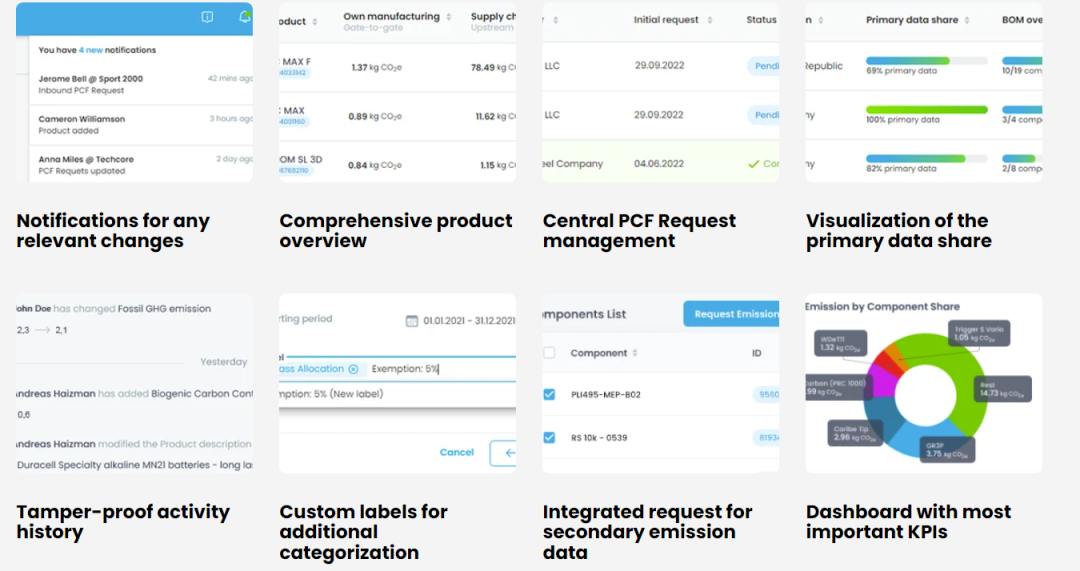
Task: Uncheck the RS 10k - 0539 component checkbox
Action: [549, 437]
